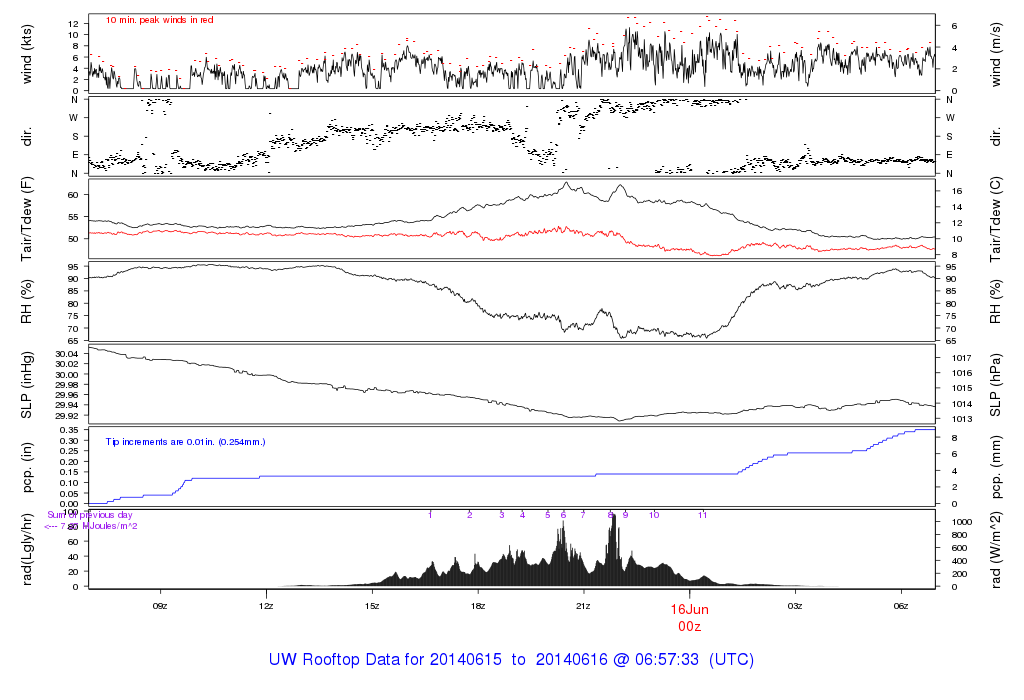Click the "pcp. (mm)" axis title
1024x700 pixels.
click(995, 467)
